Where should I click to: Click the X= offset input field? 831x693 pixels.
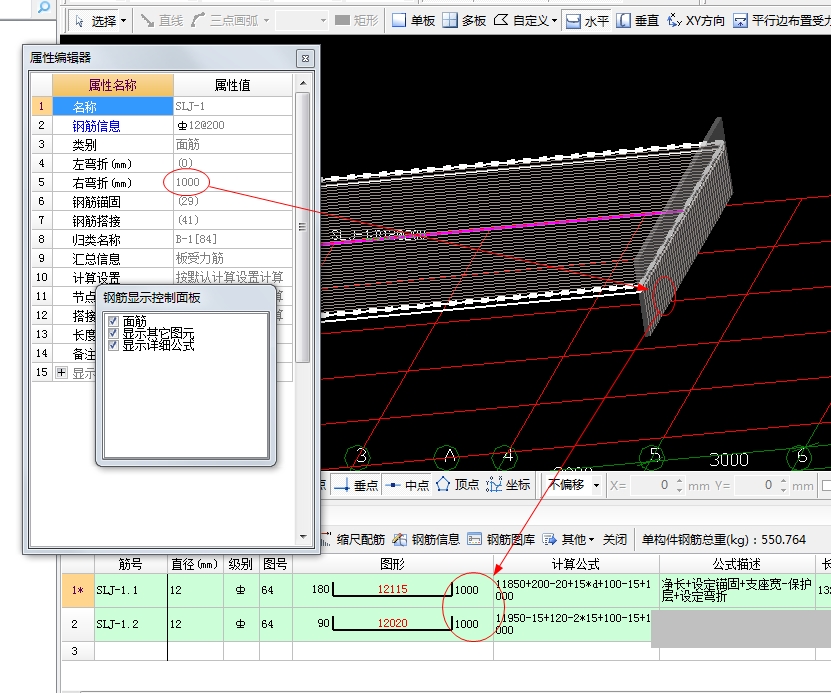coord(651,485)
